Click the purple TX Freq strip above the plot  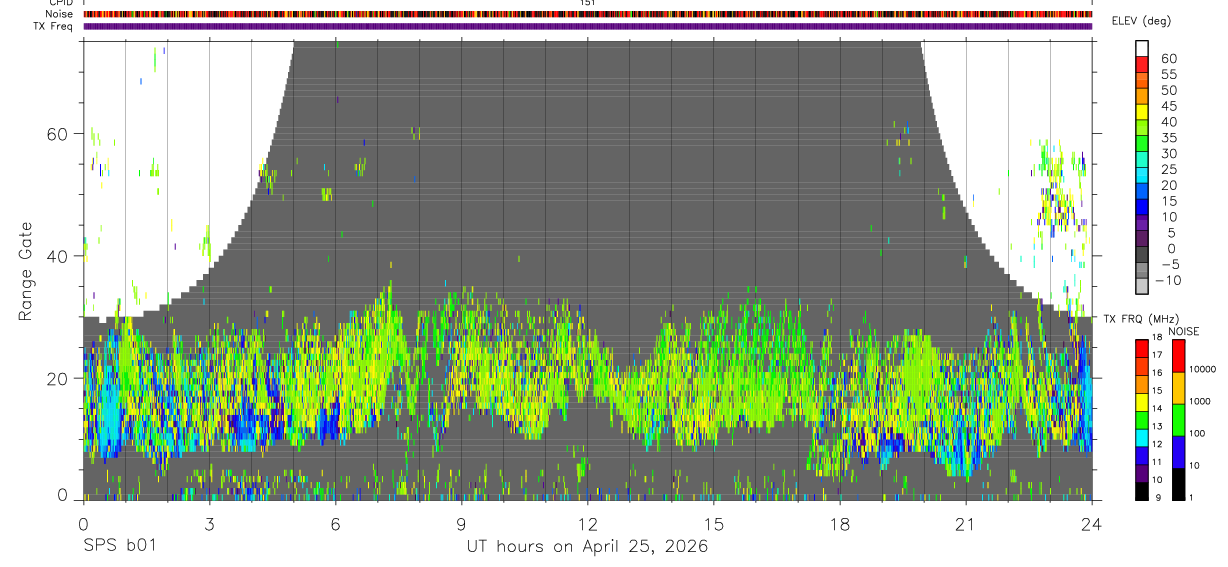(x=587, y=26)
